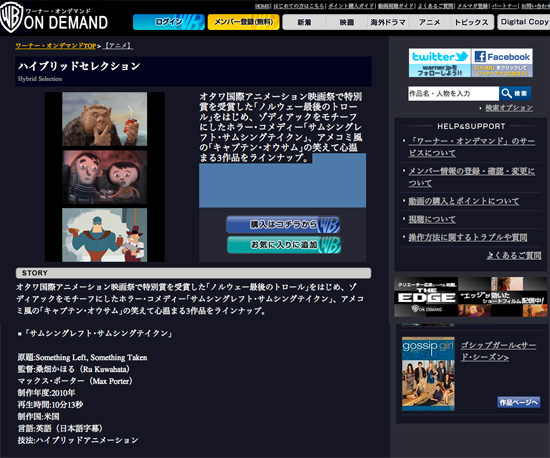Image resolution: width=550 pixels, height=458 pixels.
Task: Open the 検索オプション link
Action: [509, 108]
